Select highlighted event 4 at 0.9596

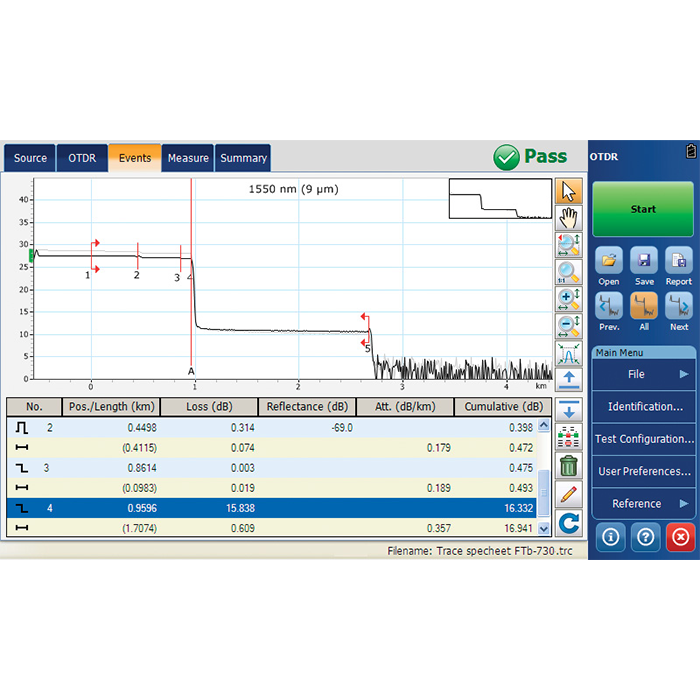(x=271, y=508)
